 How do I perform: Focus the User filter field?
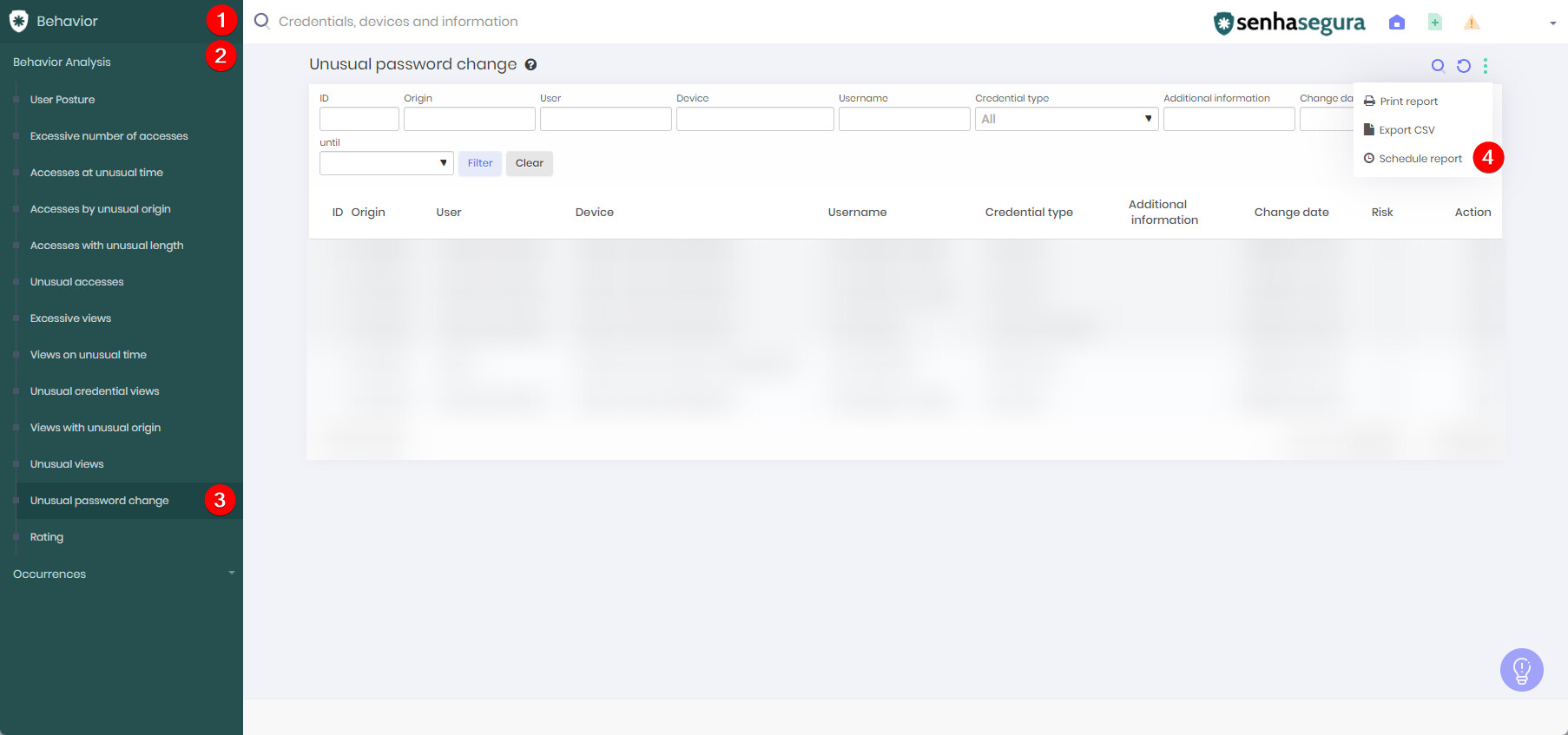pos(606,119)
